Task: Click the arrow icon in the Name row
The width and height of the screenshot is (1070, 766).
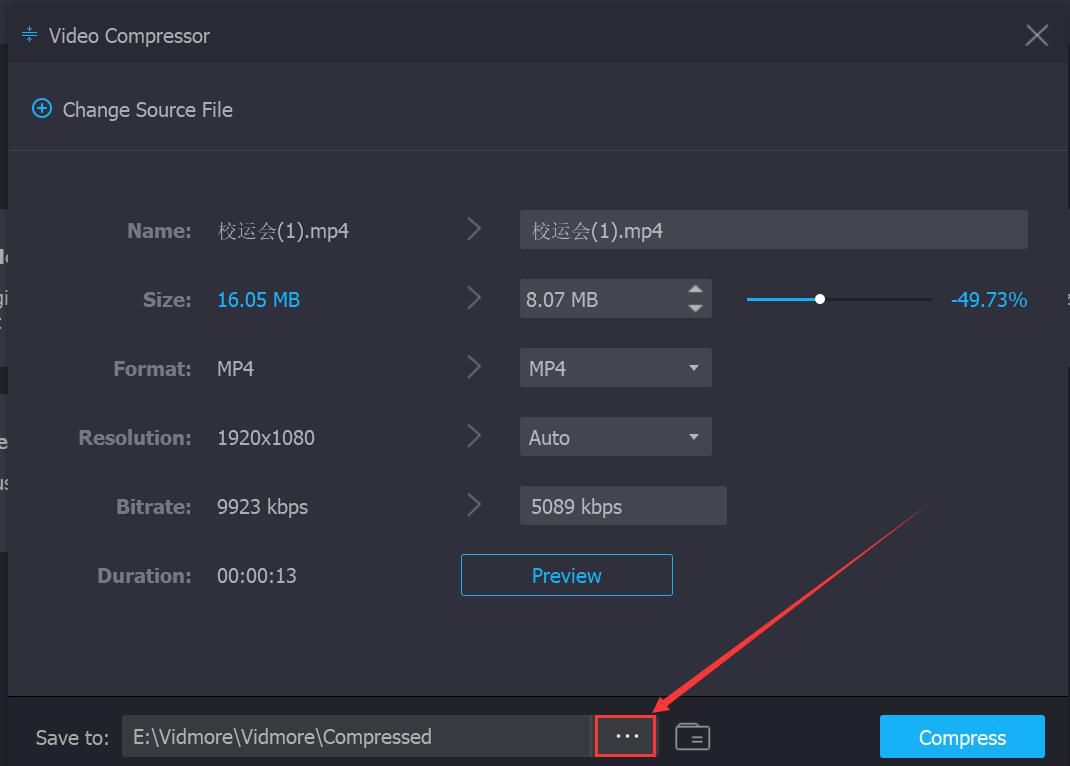Action: 474,230
